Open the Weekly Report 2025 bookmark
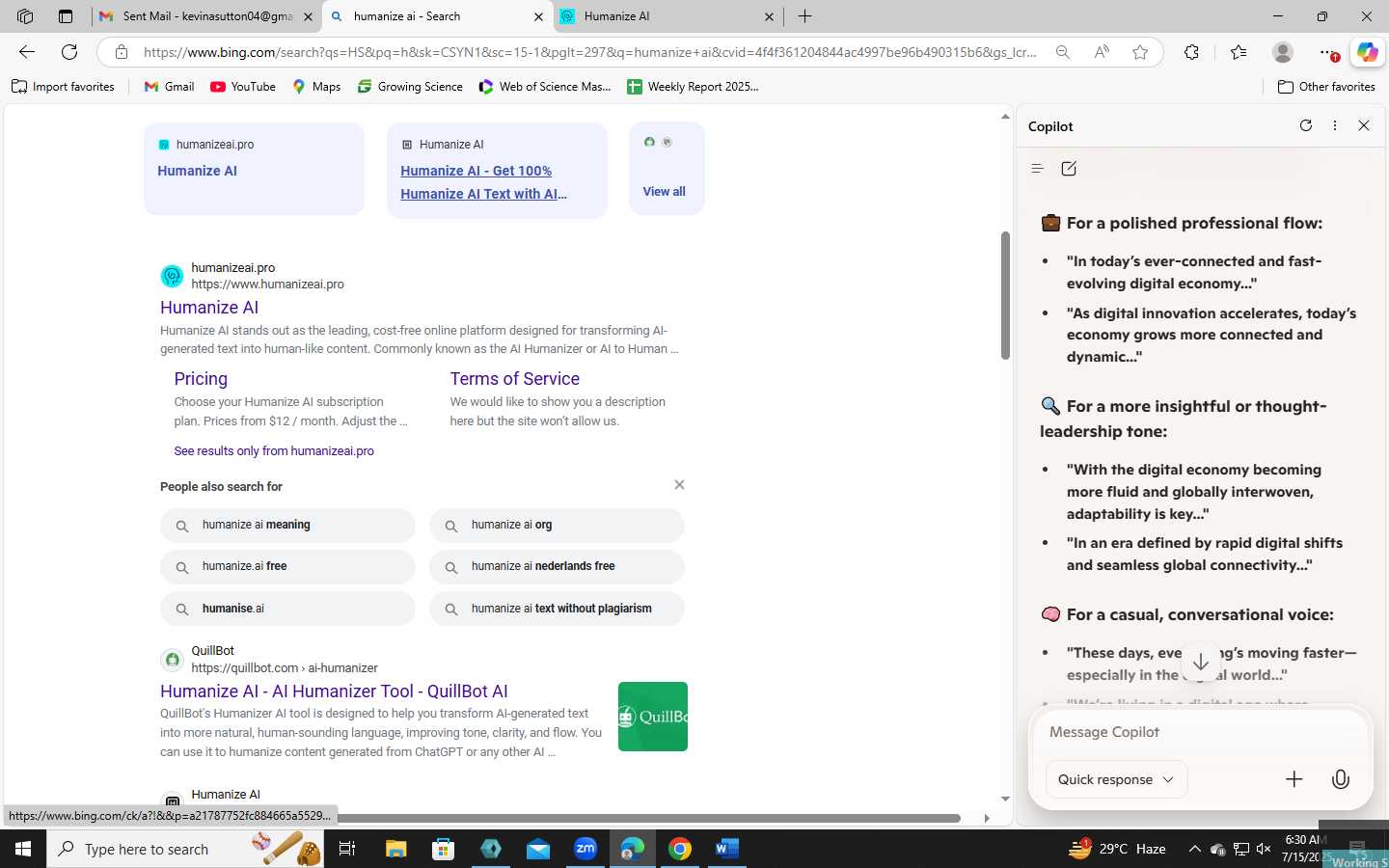 pyautogui.click(x=693, y=87)
